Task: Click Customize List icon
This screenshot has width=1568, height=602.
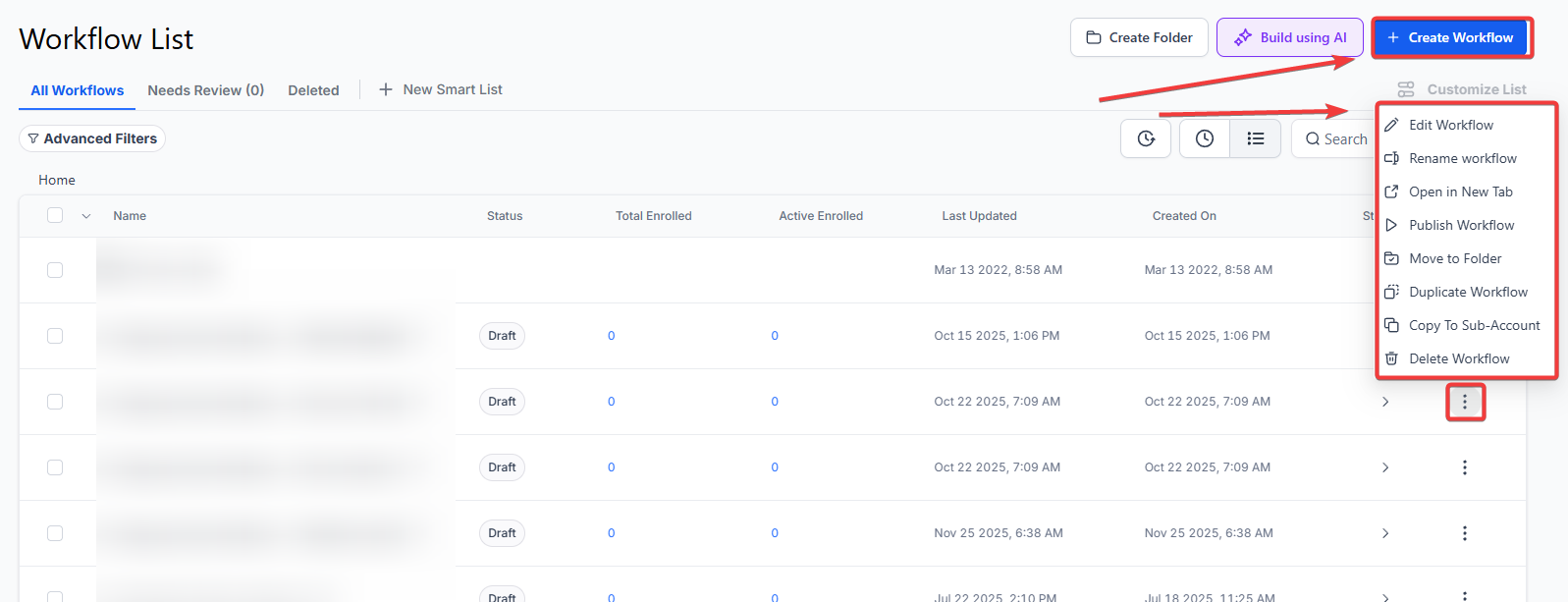Action: (x=1406, y=89)
